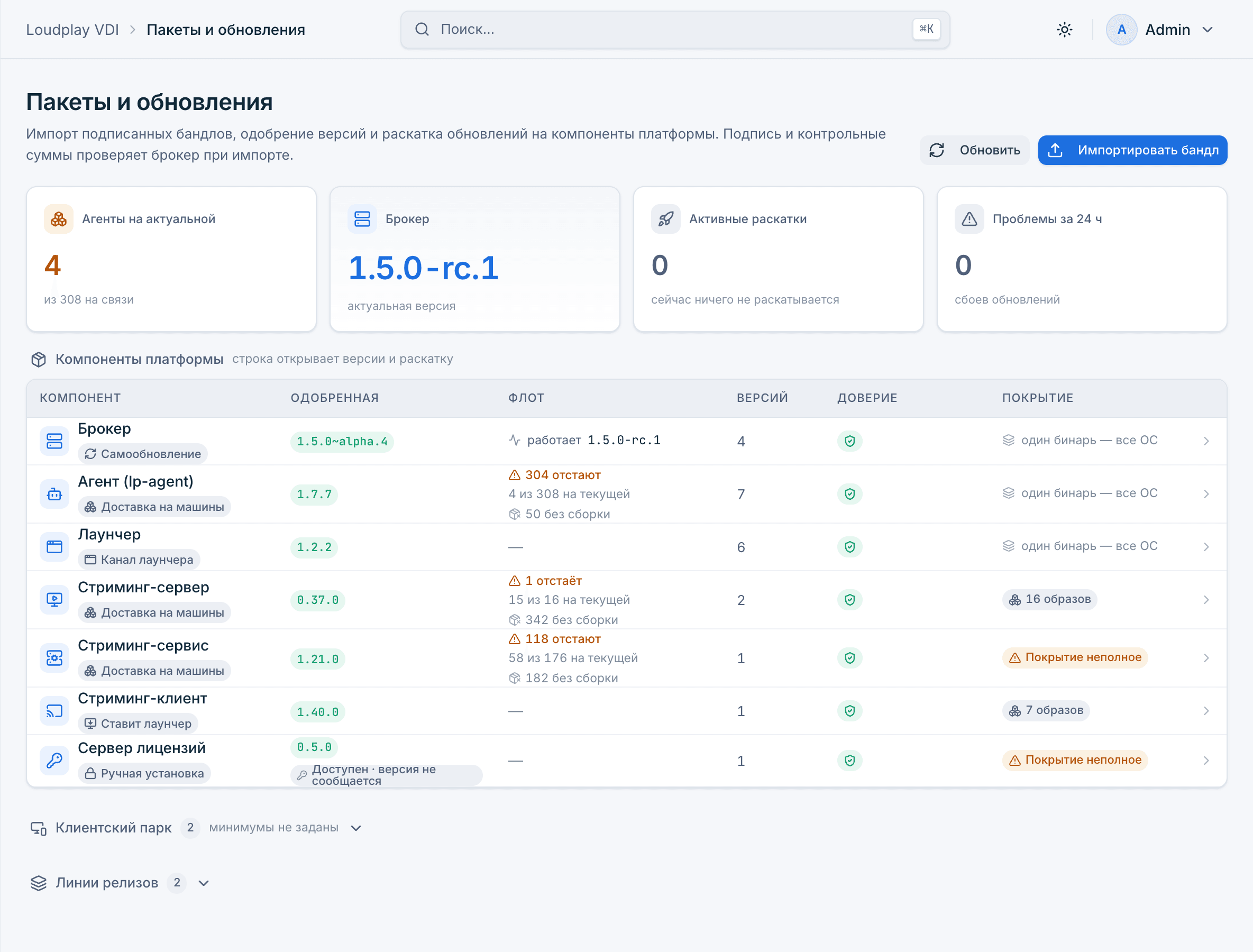Click the Брокер row server icon
This screenshot has width=1253, height=952.
[54, 441]
